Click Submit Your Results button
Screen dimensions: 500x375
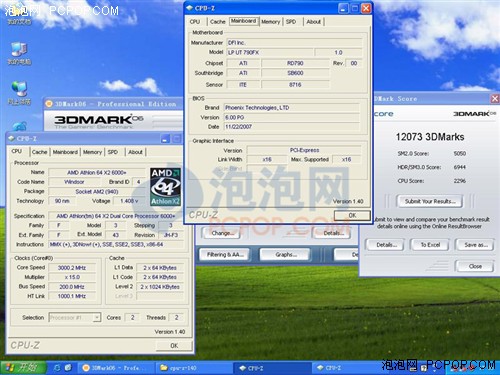pos(430,201)
